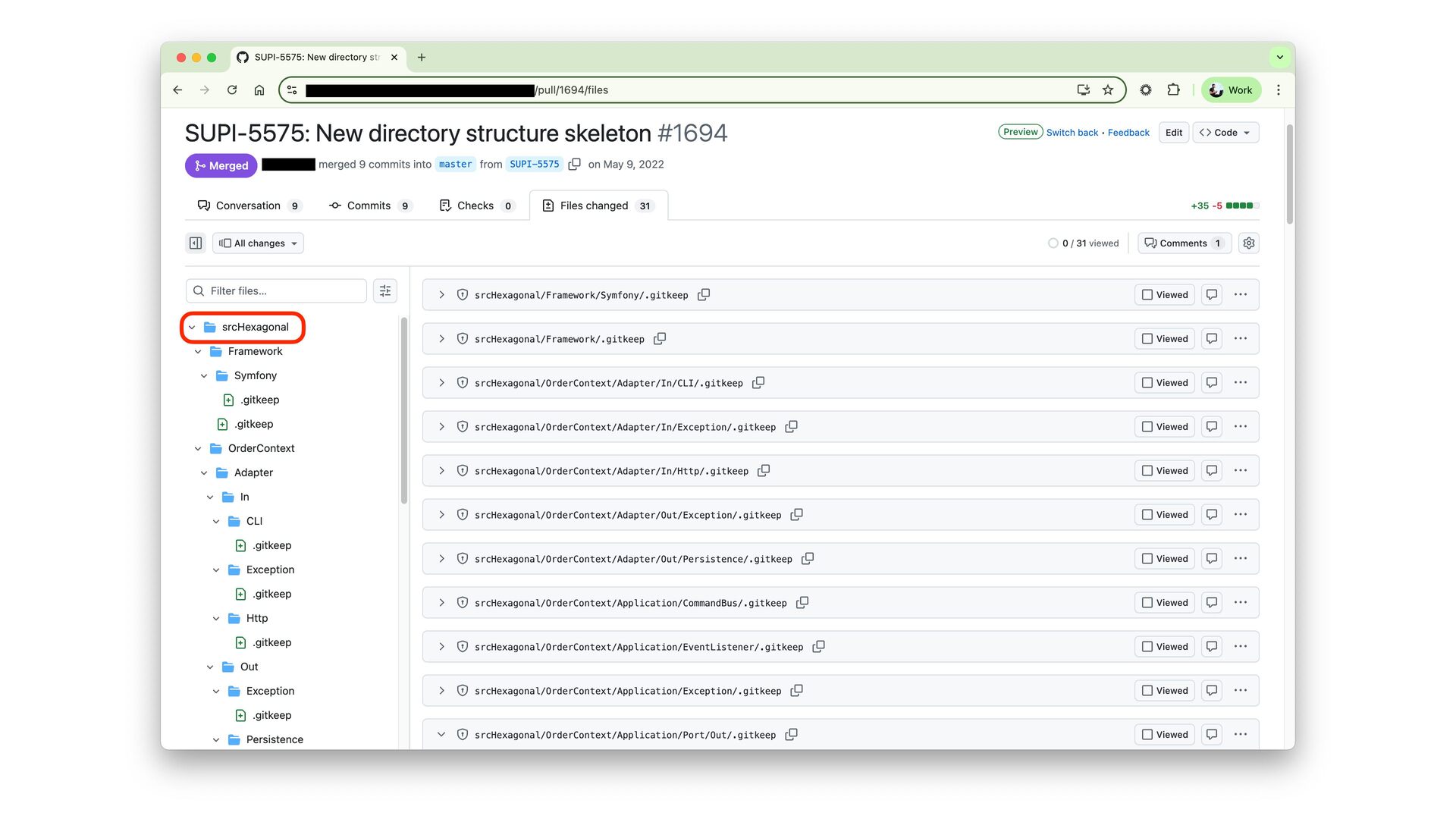Open the All changes dropdown
Viewport: 1456px width, 819px height.
tap(258, 243)
